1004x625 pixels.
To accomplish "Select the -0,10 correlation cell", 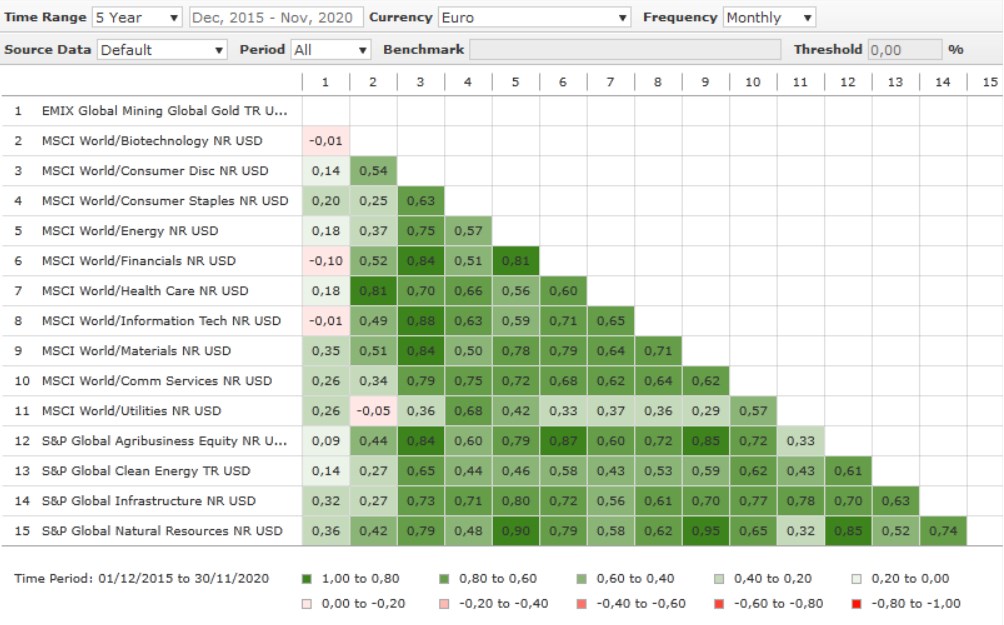I will click(x=326, y=261).
